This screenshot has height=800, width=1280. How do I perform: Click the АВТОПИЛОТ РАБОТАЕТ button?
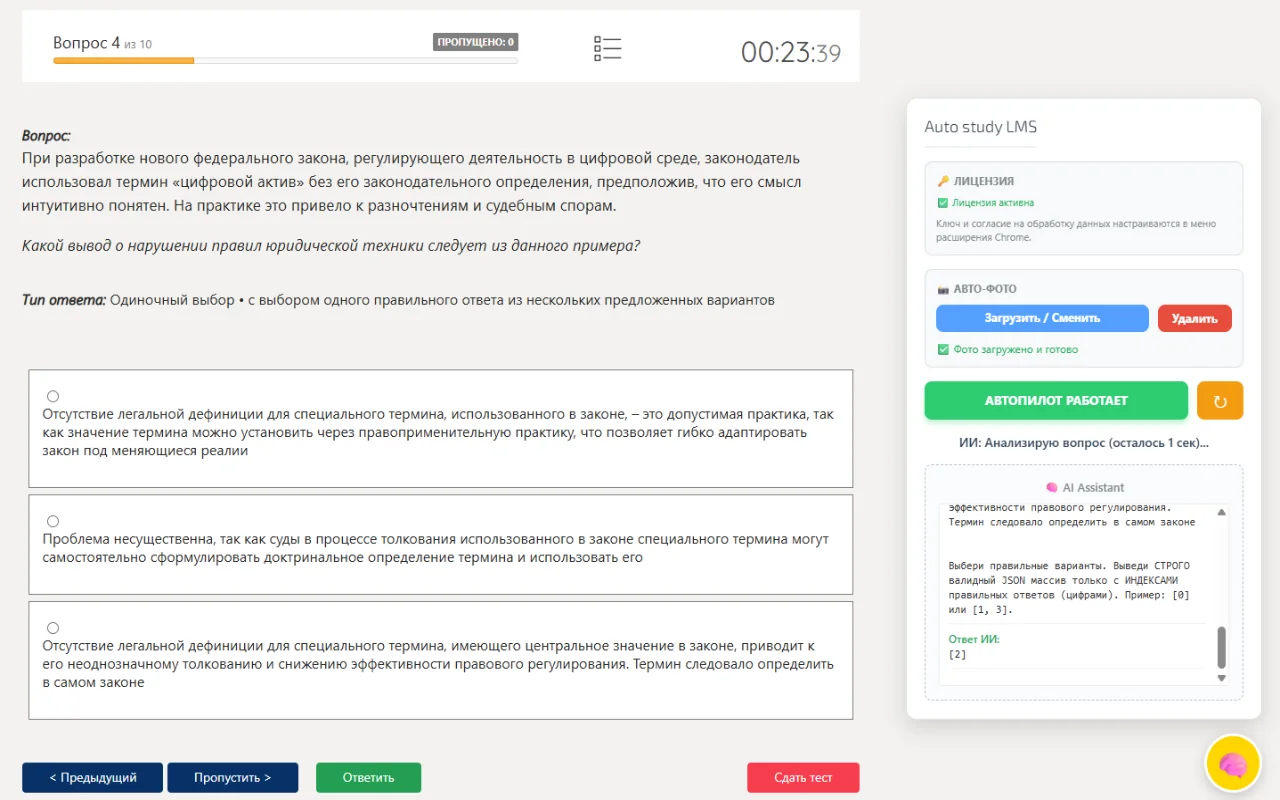pyautogui.click(x=1056, y=400)
